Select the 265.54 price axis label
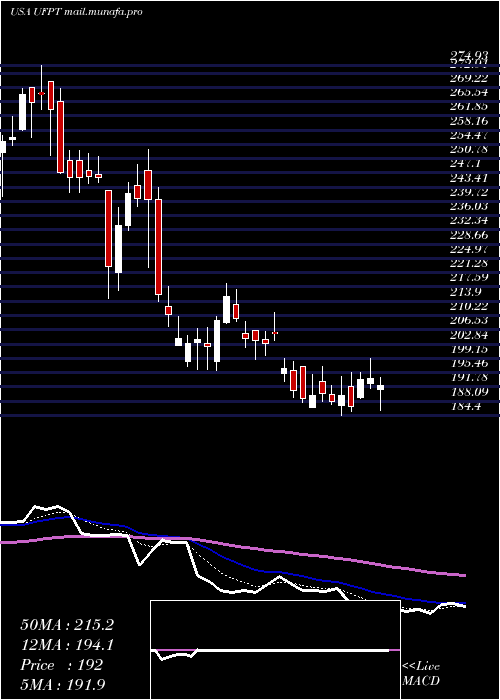This screenshot has width=500, height=700. 469,92
